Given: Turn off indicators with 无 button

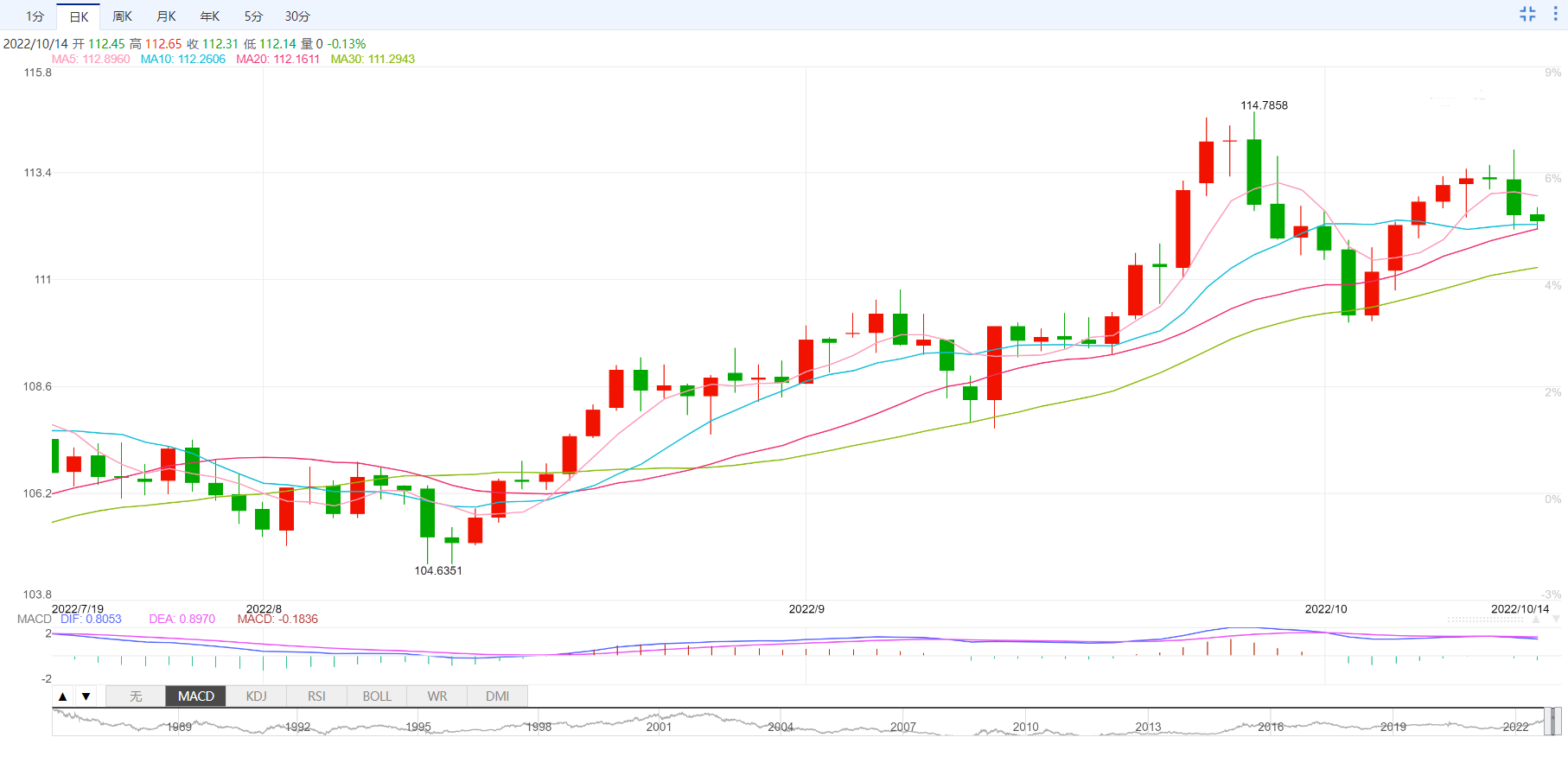Looking at the screenshot, I should coord(136,696).
